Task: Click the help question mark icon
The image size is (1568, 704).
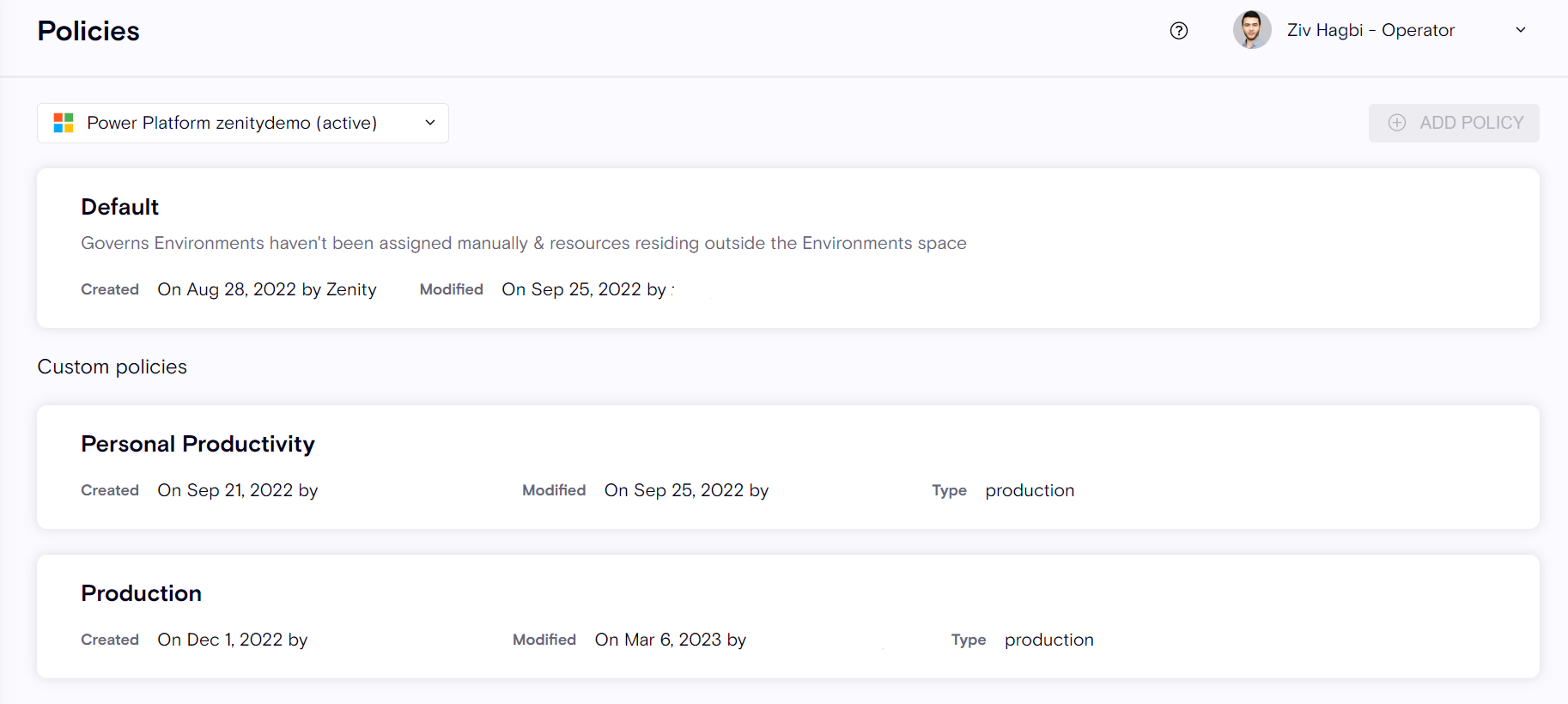Action: (1179, 31)
